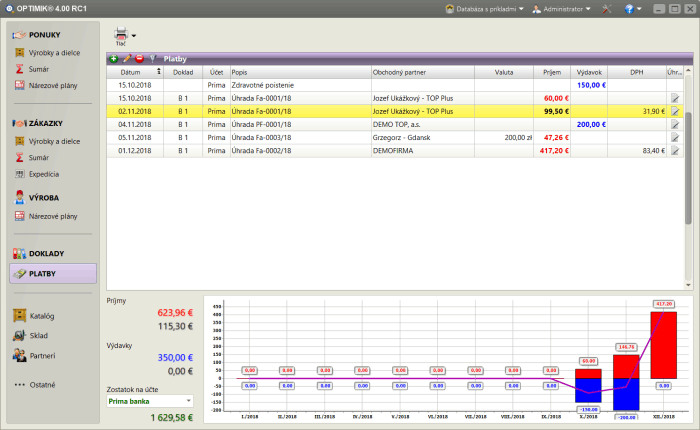The image size is (700, 430).
Task: Open the print dropdown arrow next to Tlač
Action: tap(134, 36)
